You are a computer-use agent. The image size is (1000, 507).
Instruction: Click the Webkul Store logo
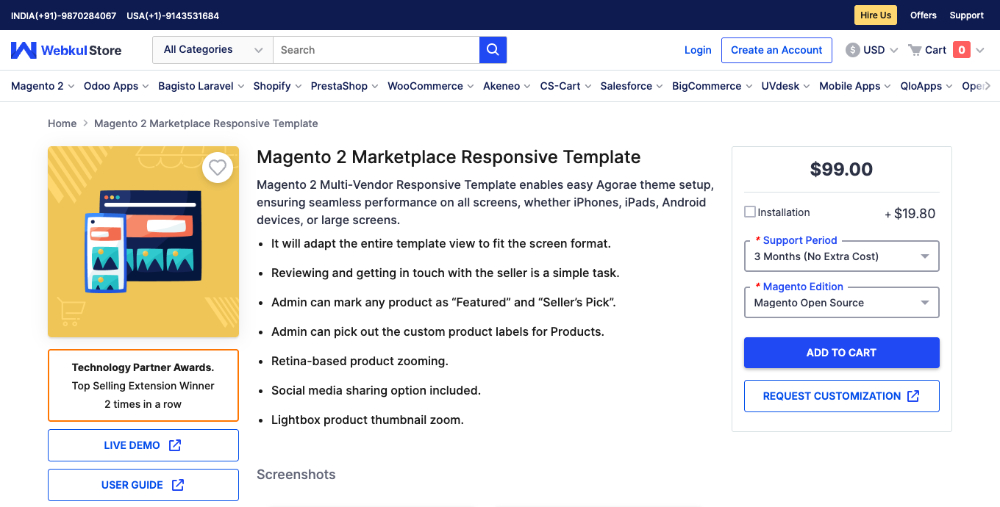coord(66,50)
